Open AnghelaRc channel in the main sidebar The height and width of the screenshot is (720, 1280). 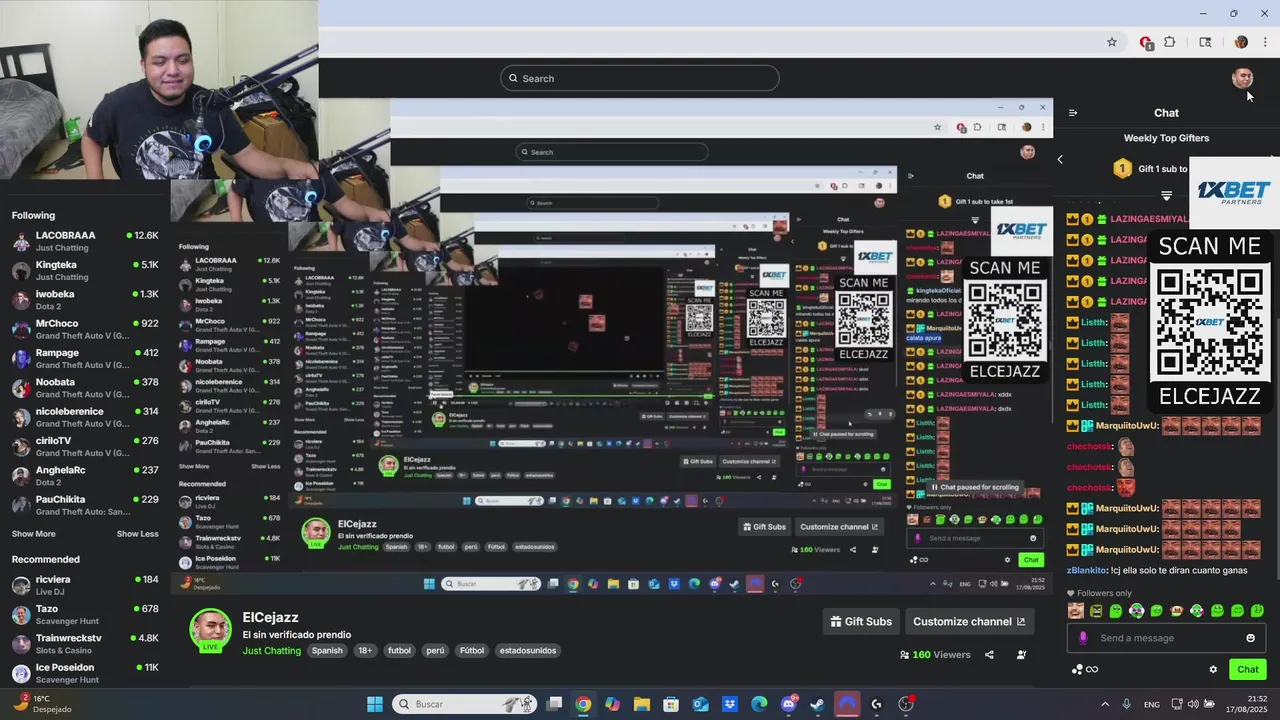(85, 475)
